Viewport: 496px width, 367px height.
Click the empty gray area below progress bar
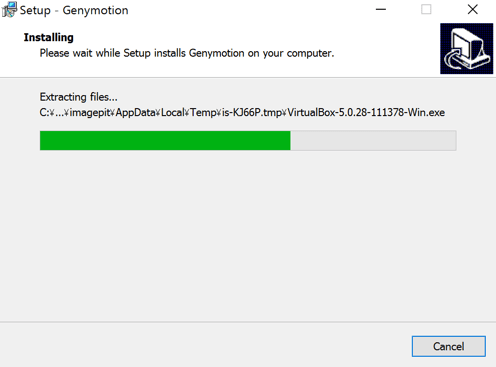pyautogui.click(x=248, y=233)
